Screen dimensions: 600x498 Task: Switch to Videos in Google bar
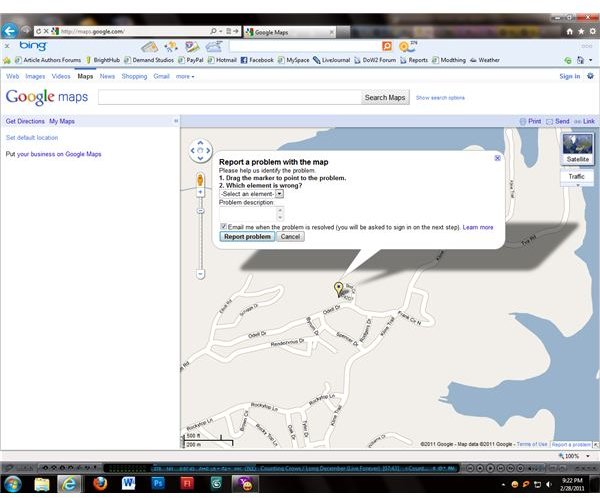(x=61, y=76)
